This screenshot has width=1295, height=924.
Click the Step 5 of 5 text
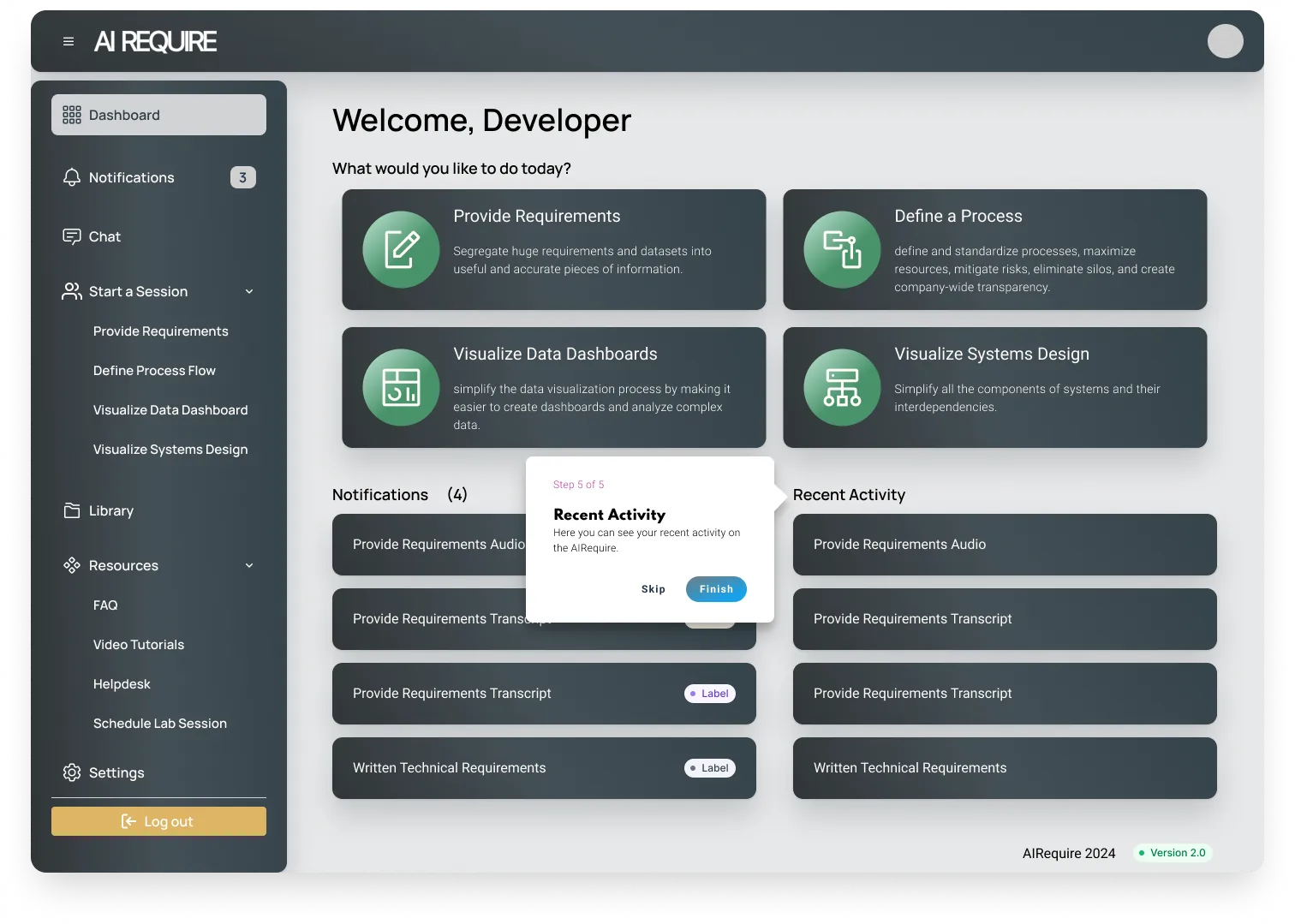point(579,485)
